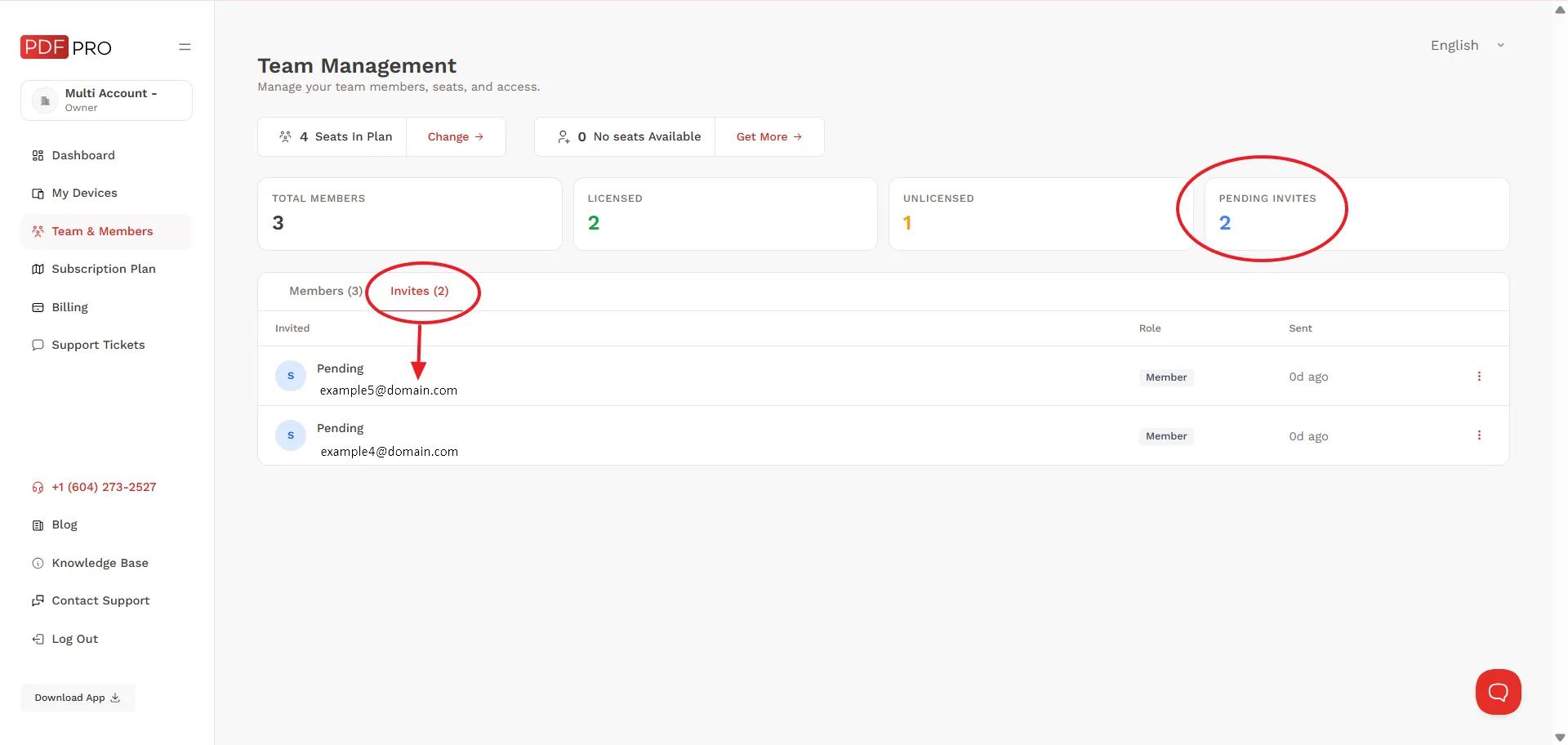Click the My Devices icon
Image resolution: width=1568 pixels, height=745 pixels.
(38, 194)
